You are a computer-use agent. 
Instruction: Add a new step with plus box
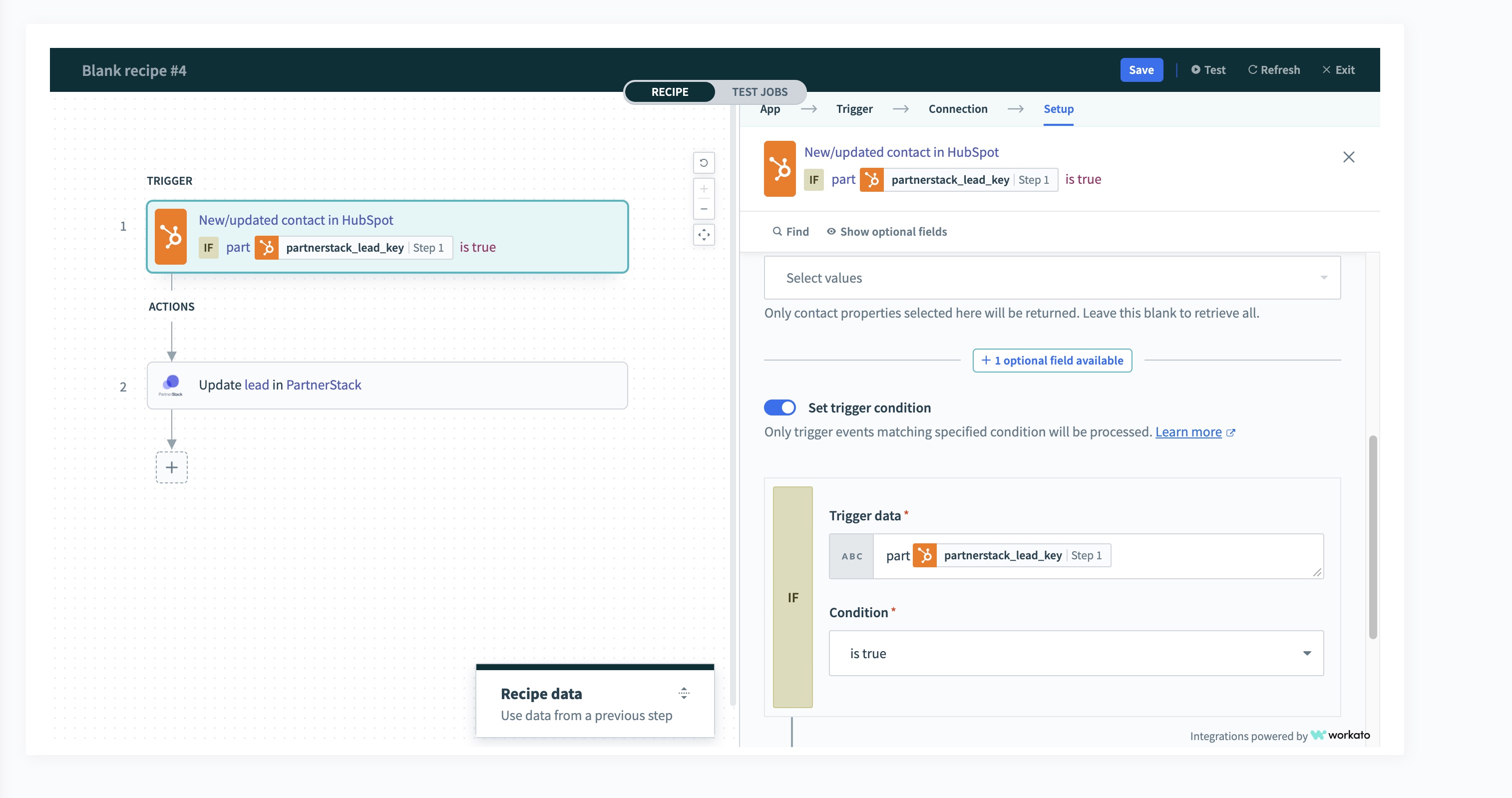point(171,467)
